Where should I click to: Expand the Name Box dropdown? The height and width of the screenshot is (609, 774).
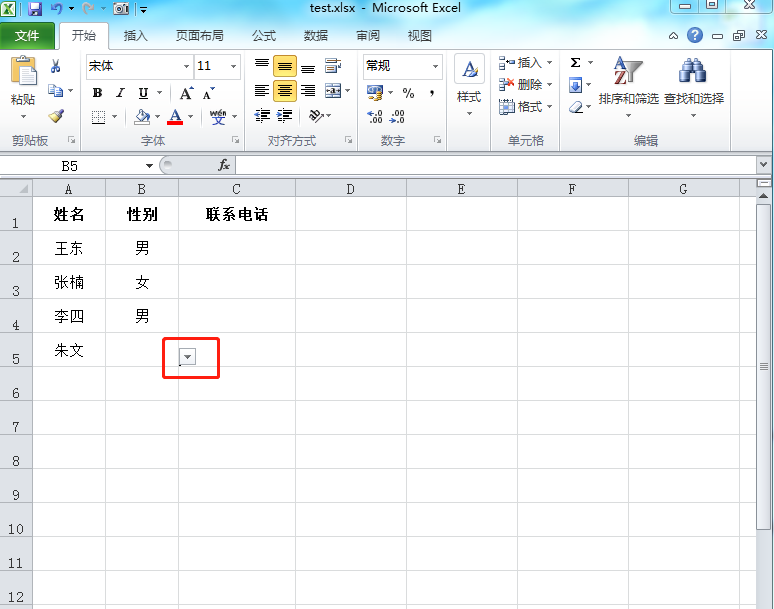point(149,166)
